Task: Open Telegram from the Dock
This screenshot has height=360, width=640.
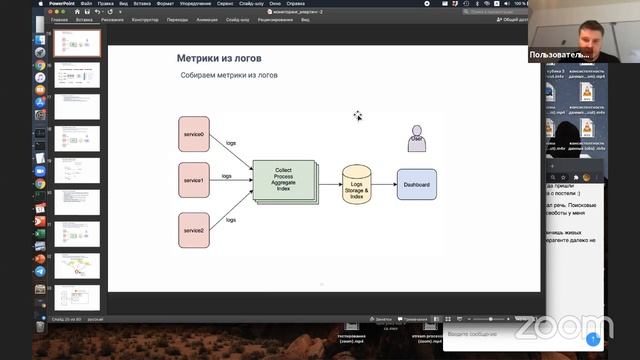Action: tap(40, 271)
